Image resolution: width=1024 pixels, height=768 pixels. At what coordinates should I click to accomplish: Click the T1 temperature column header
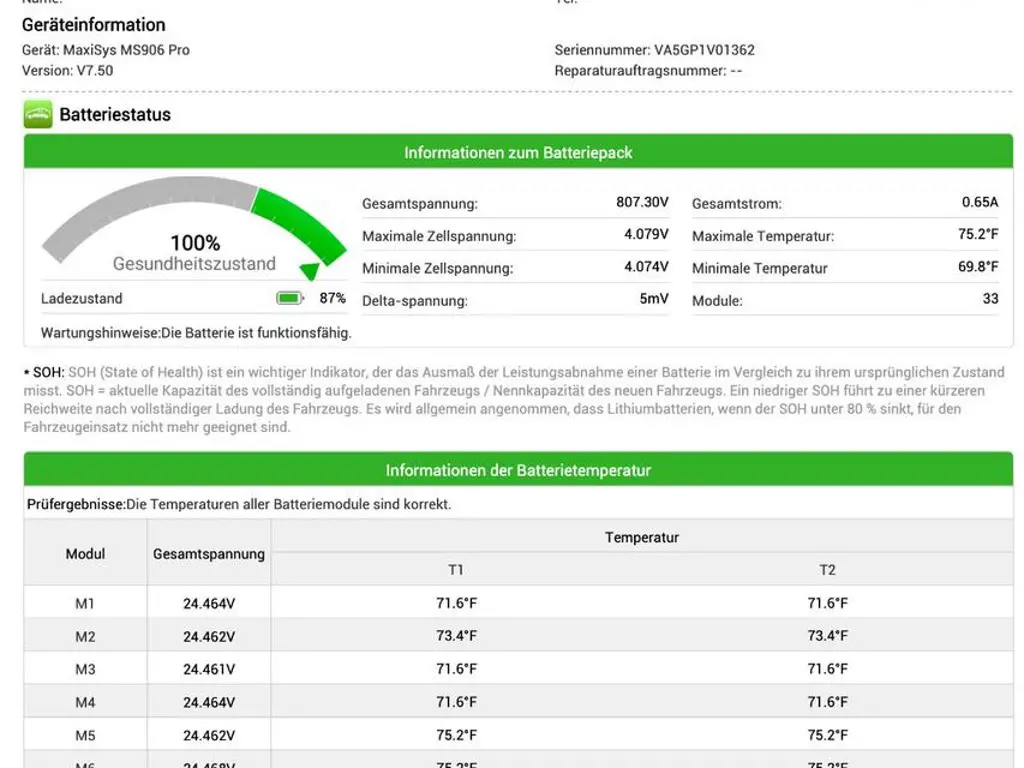click(456, 570)
